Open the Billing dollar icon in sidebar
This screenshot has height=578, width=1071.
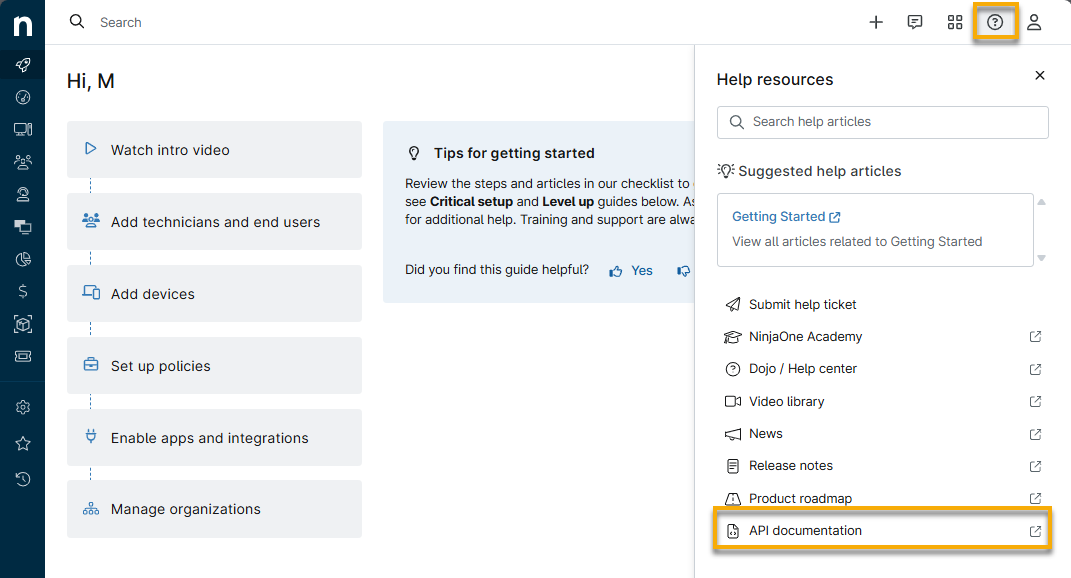coord(23,291)
